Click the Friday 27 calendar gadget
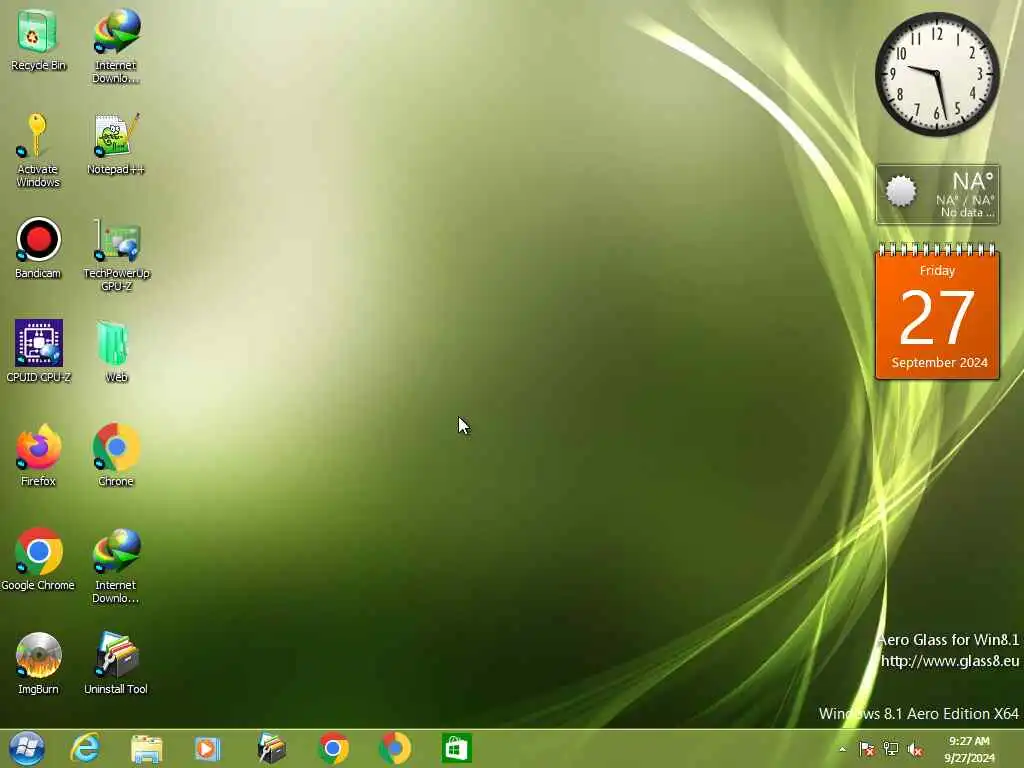This screenshot has height=768, width=1024. [x=937, y=310]
